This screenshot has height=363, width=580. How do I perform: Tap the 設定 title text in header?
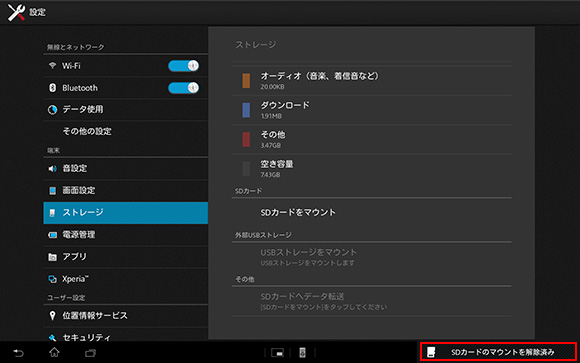pyautogui.click(x=37, y=12)
